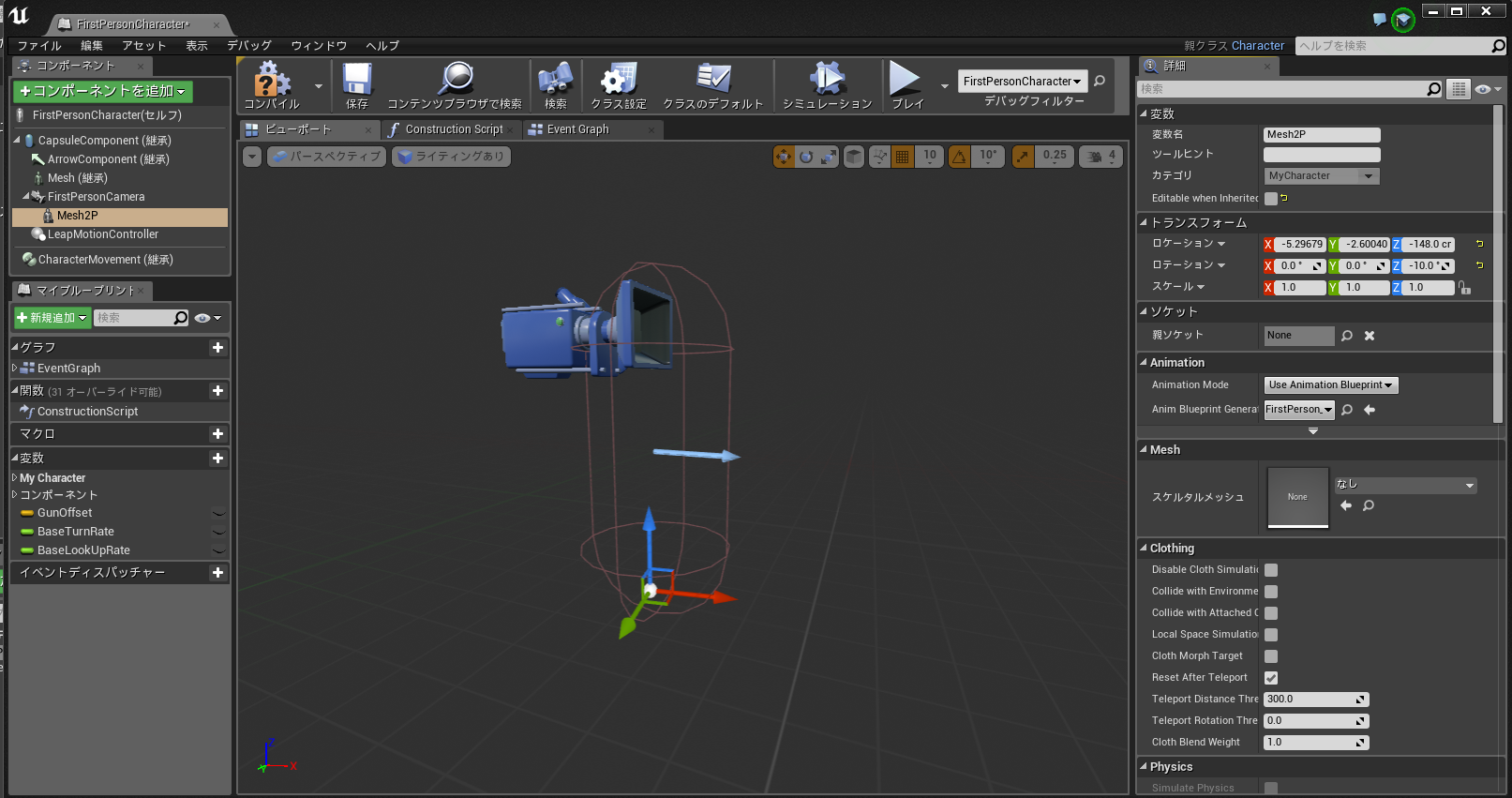This screenshot has width=1512, height=798.
Task: Click the Save floppy disk icon
Action: click(356, 81)
